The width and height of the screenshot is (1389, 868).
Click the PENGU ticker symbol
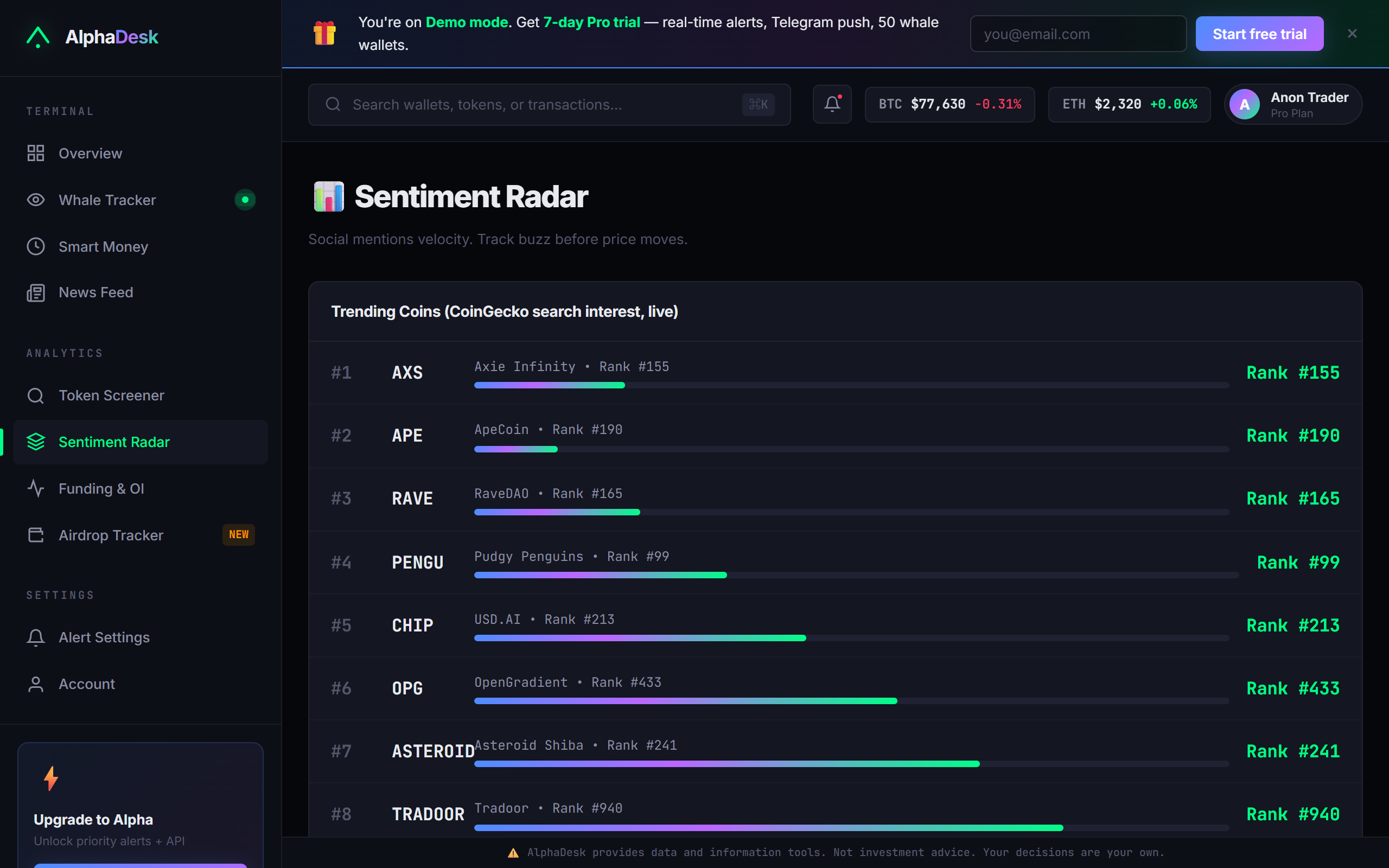[417, 563]
